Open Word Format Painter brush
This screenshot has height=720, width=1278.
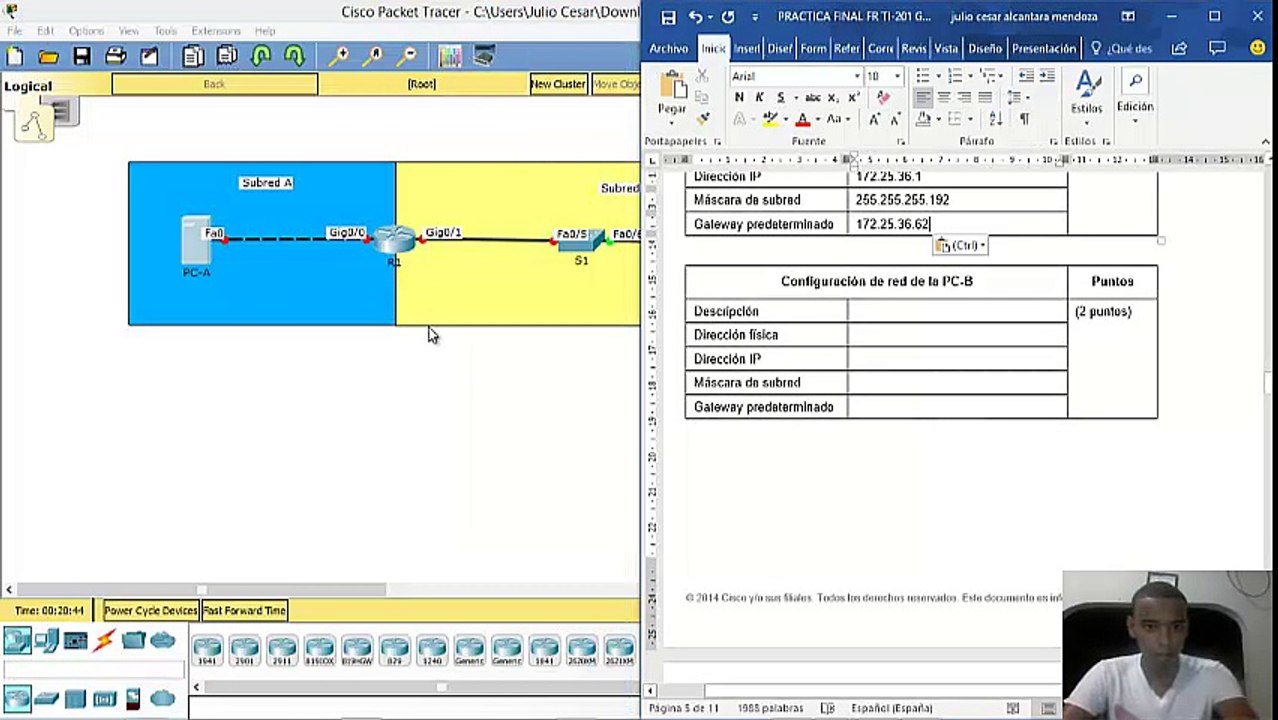(x=702, y=118)
